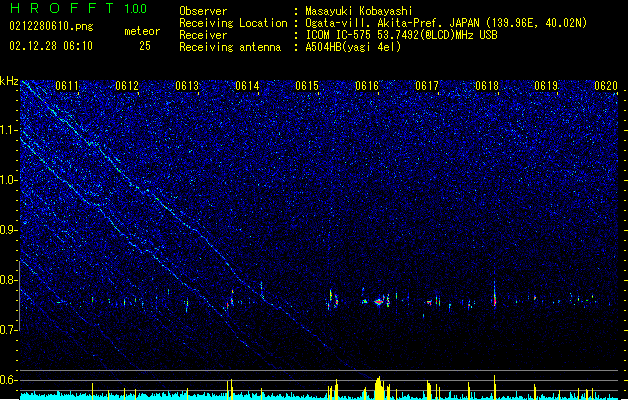Click time marker 0611
Viewport: 629px width, 400px height.
(x=67, y=86)
